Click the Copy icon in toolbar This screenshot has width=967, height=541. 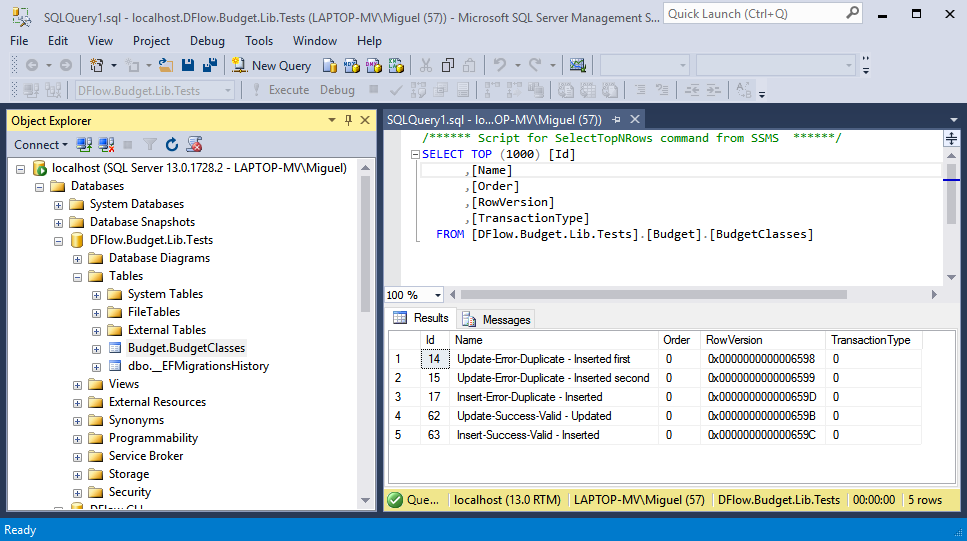click(448, 65)
